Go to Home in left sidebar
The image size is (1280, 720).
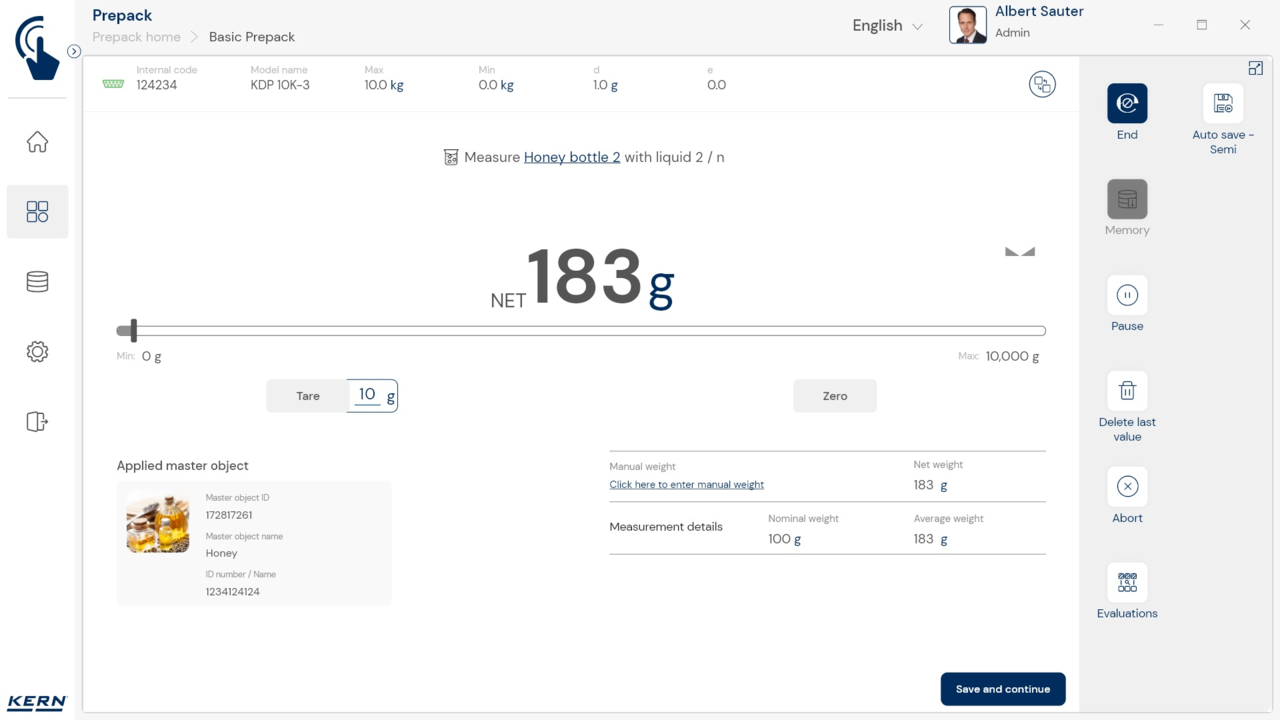tap(37, 142)
